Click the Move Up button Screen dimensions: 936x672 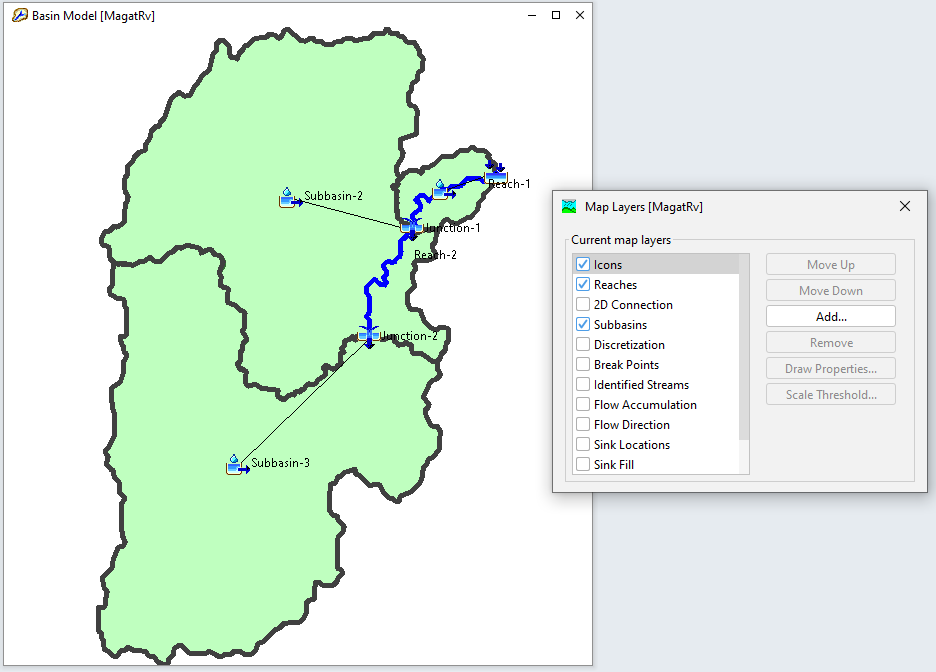[x=831, y=264]
